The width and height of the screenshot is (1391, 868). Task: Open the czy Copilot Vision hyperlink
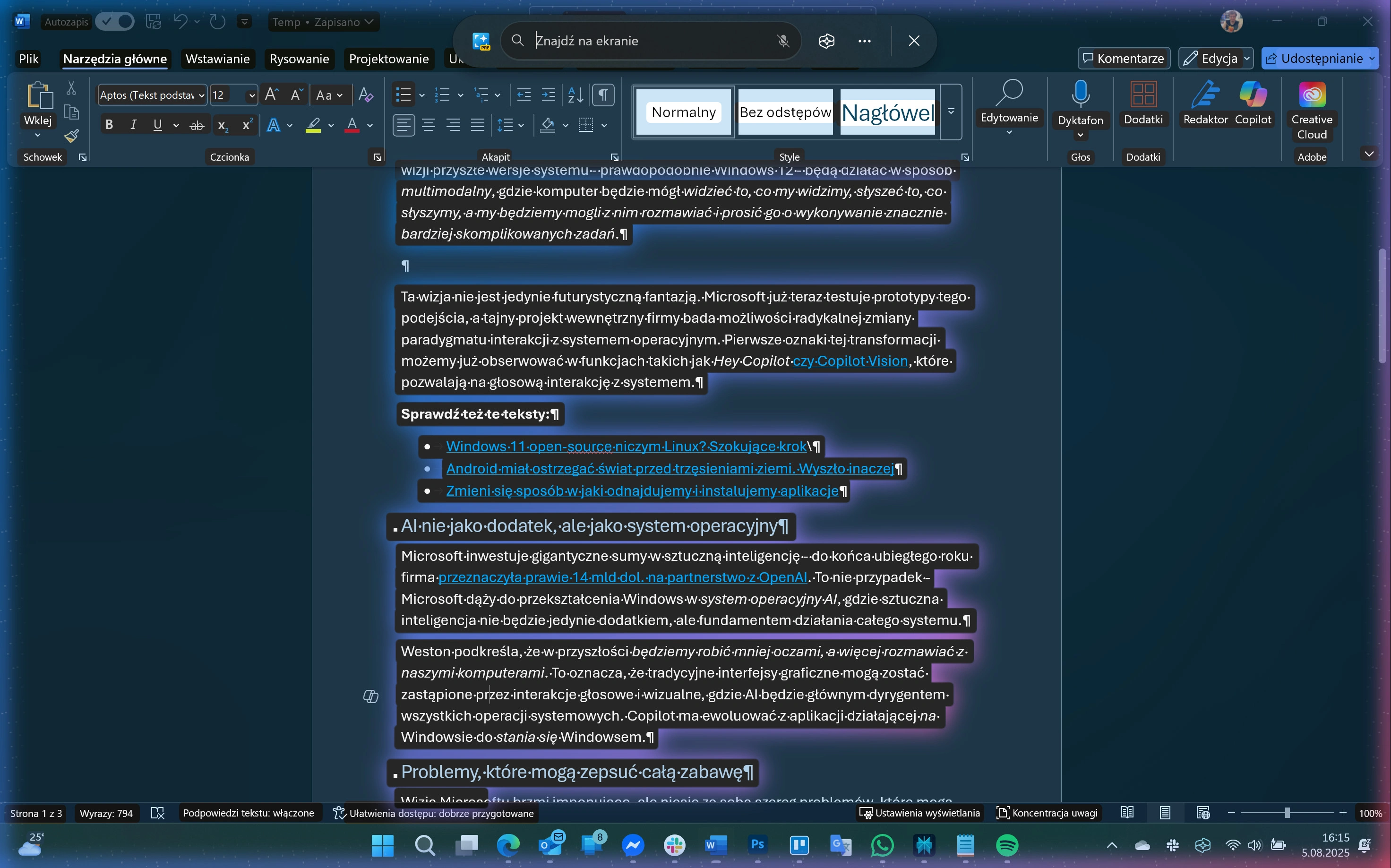coord(850,361)
